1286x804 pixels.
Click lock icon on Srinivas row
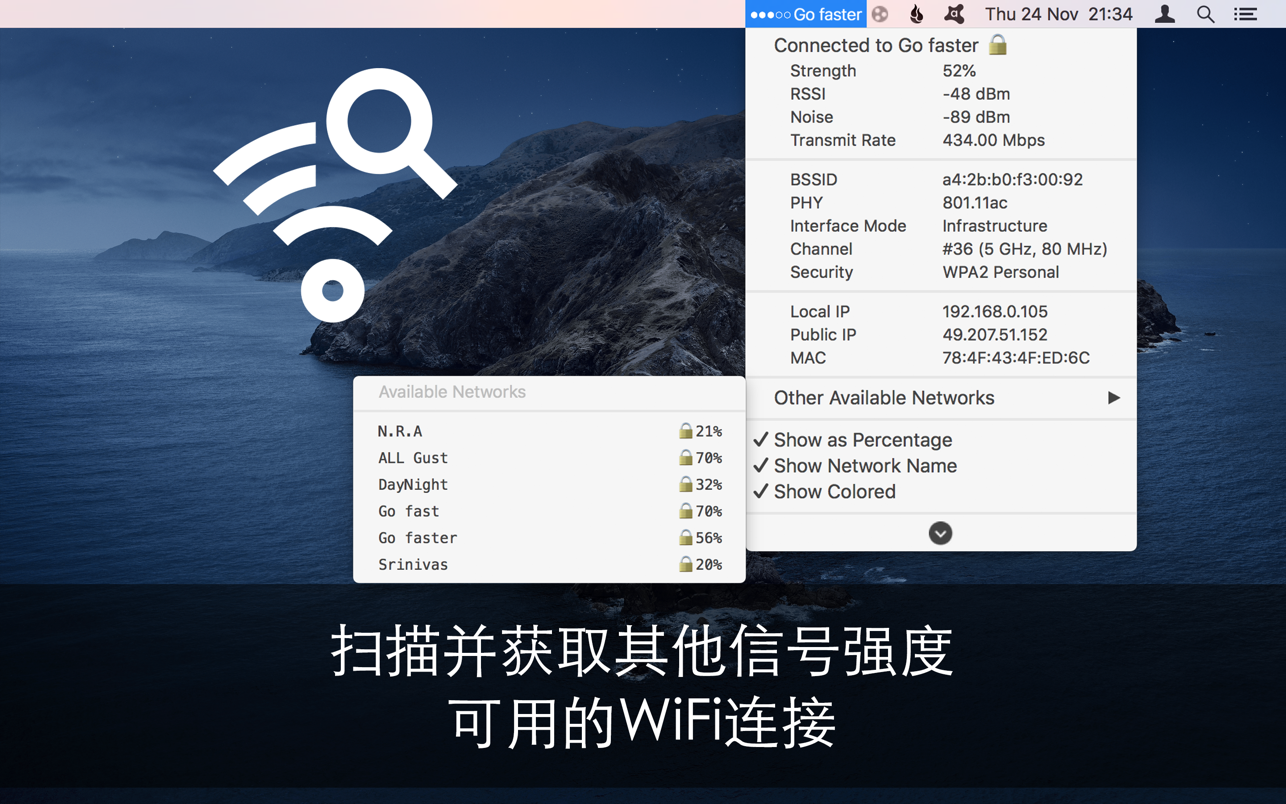click(x=685, y=564)
